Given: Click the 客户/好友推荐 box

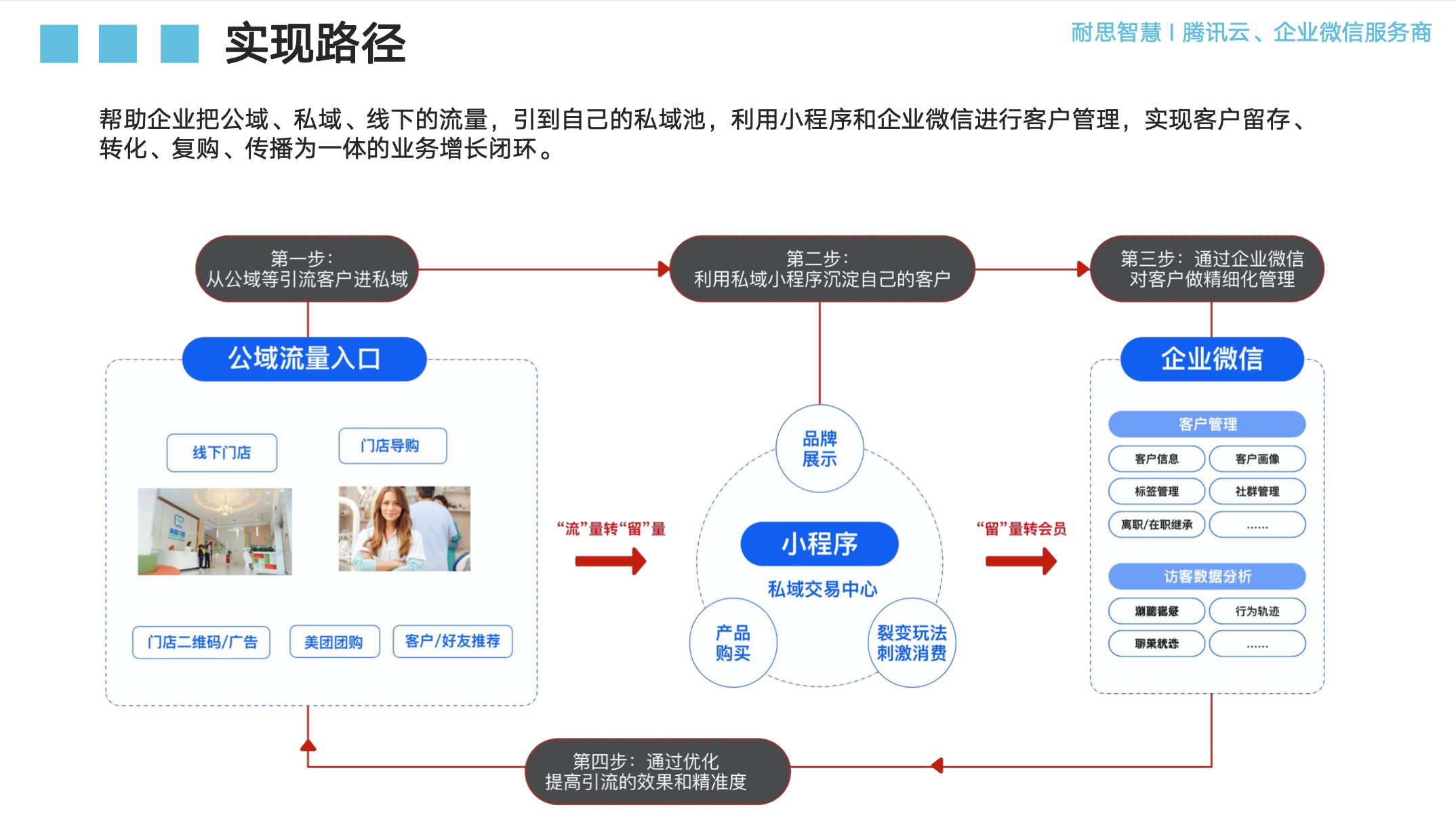Looking at the screenshot, I should [452, 641].
